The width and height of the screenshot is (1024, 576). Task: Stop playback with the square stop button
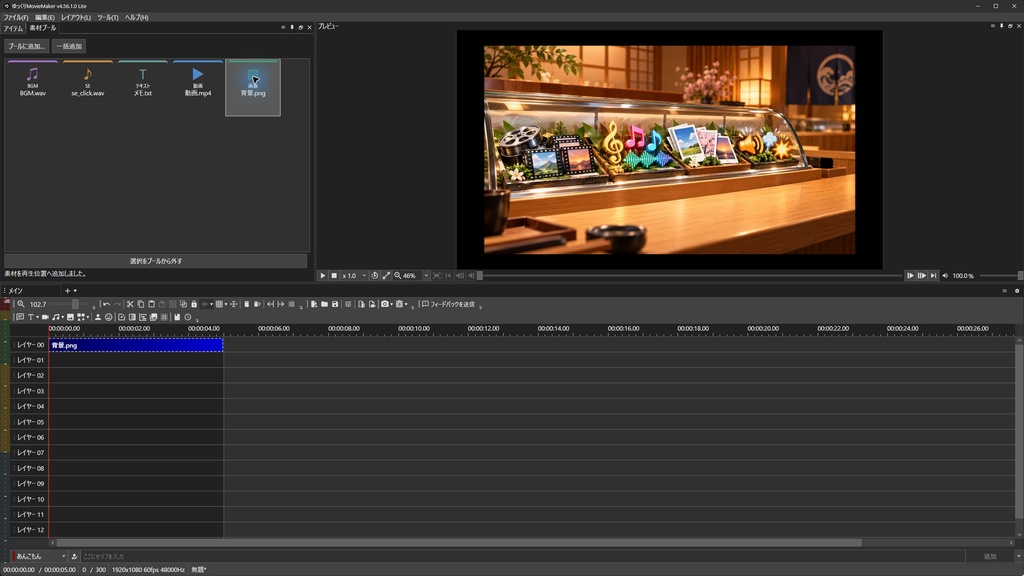click(x=334, y=276)
